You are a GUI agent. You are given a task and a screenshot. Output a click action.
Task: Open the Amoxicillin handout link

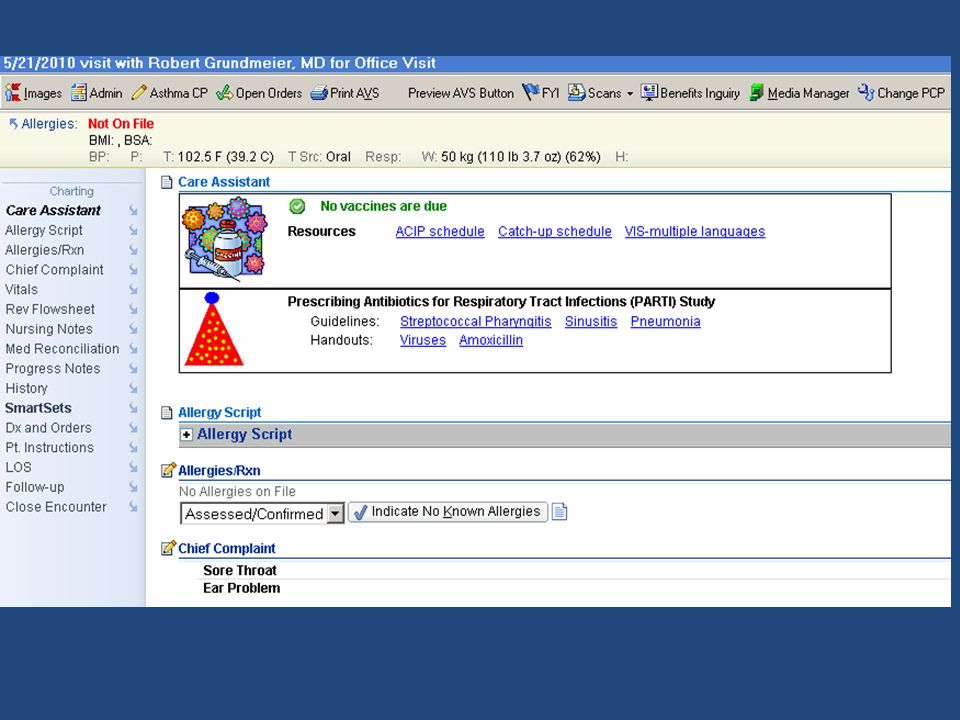click(491, 340)
